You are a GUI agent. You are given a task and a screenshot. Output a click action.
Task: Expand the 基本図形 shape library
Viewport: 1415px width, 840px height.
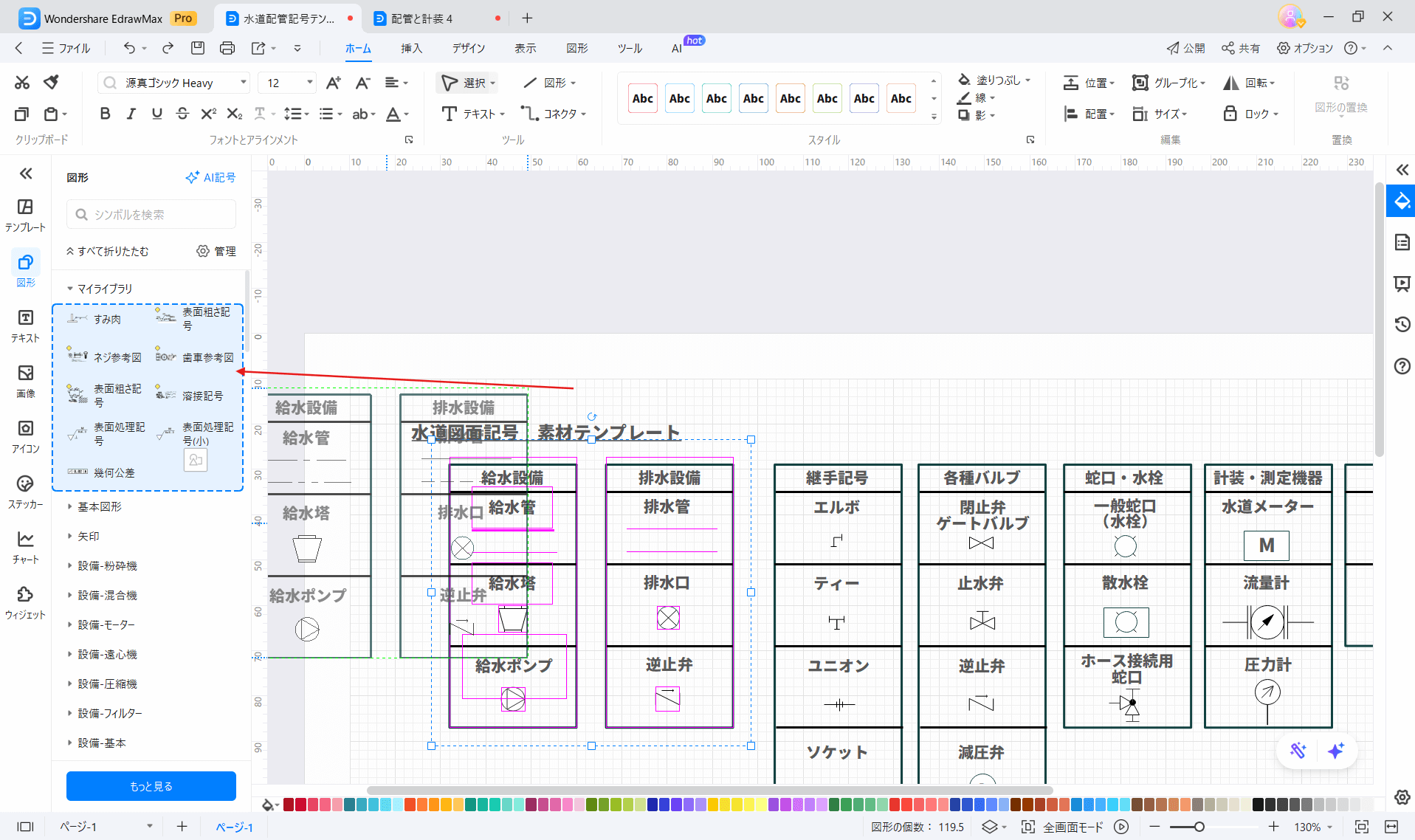tap(98, 506)
